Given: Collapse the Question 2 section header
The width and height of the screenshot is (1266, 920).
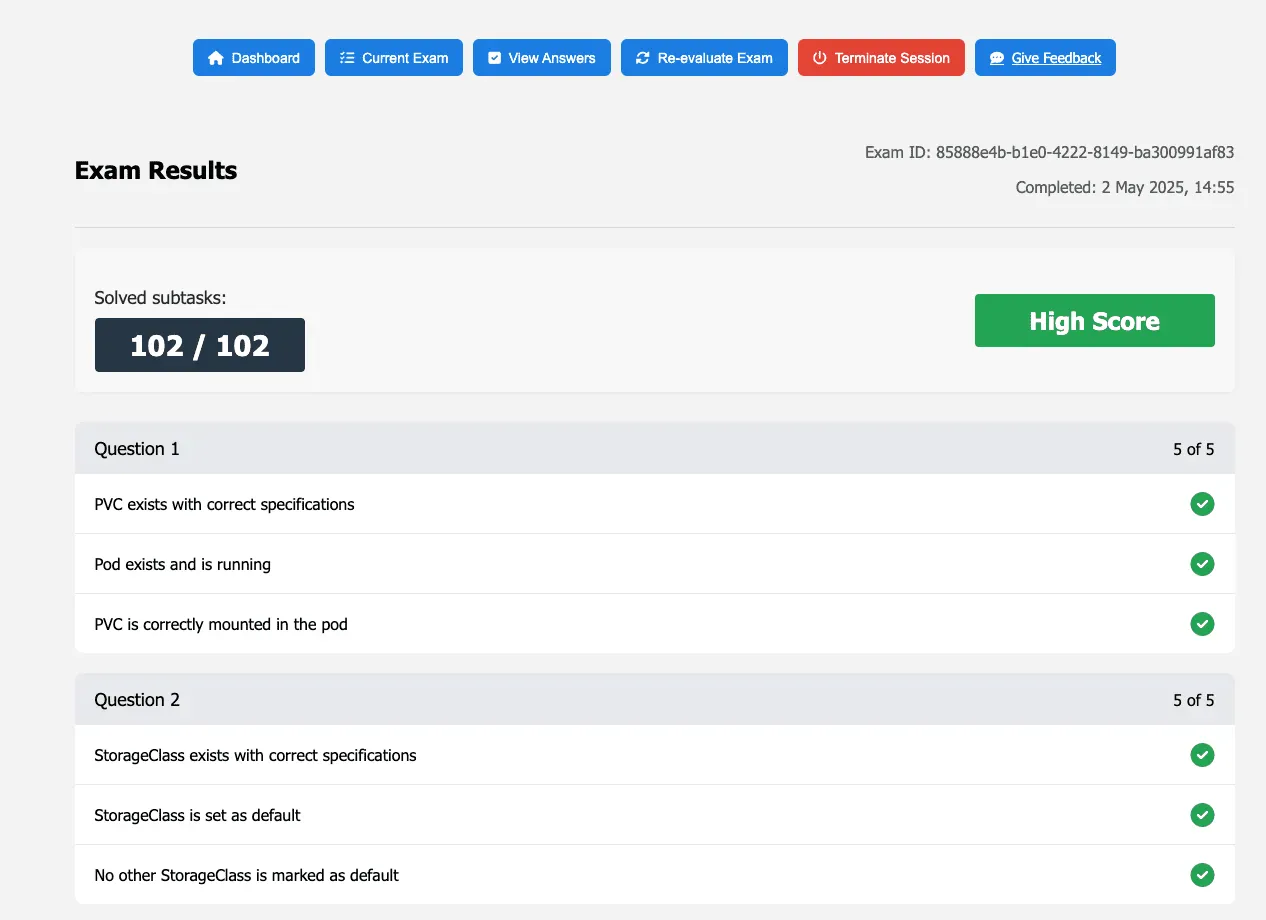Looking at the screenshot, I should click(655, 699).
